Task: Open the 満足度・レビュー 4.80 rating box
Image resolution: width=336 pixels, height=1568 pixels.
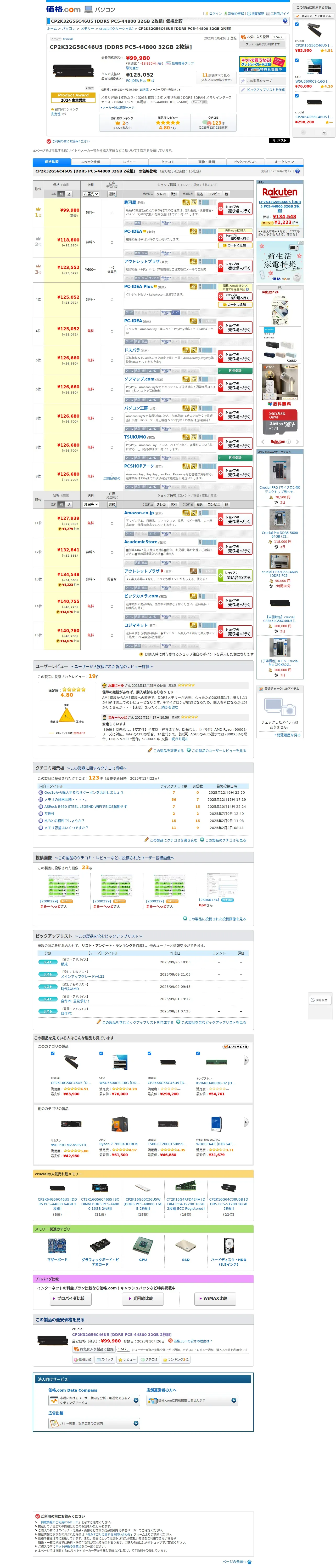Action: click(168, 123)
